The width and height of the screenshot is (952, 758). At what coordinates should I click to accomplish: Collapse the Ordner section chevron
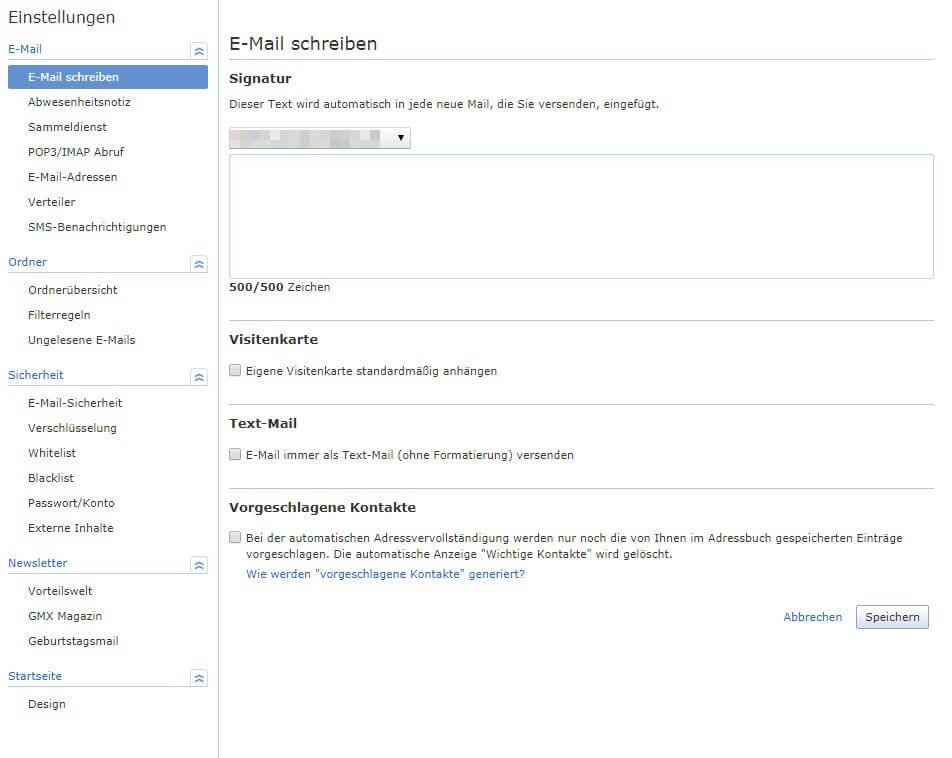199,264
